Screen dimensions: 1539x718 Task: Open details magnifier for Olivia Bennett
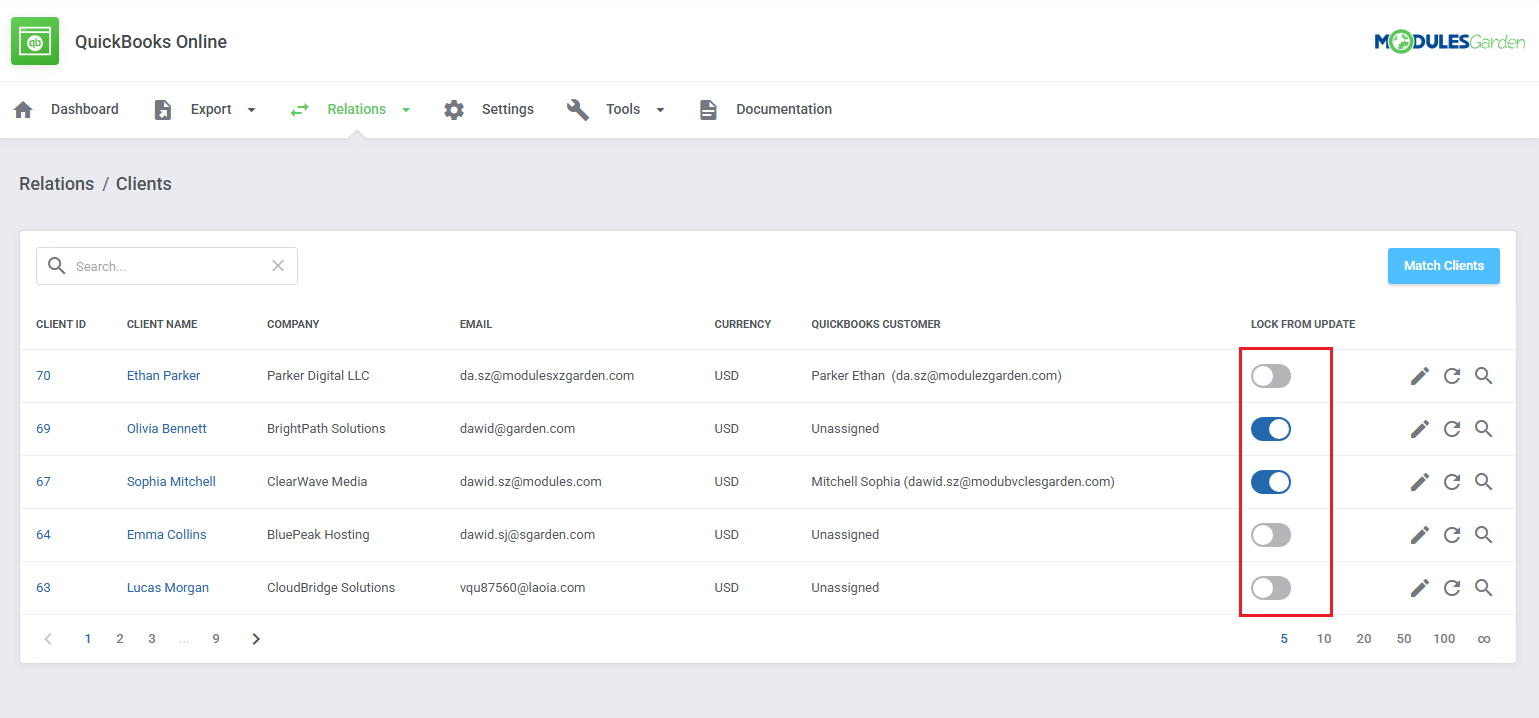click(x=1484, y=429)
